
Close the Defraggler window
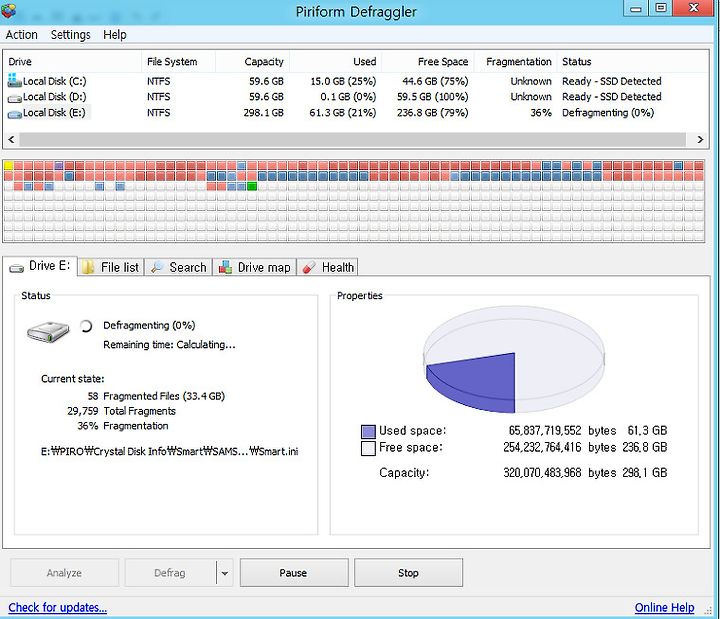pyautogui.click(x=694, y=8)
